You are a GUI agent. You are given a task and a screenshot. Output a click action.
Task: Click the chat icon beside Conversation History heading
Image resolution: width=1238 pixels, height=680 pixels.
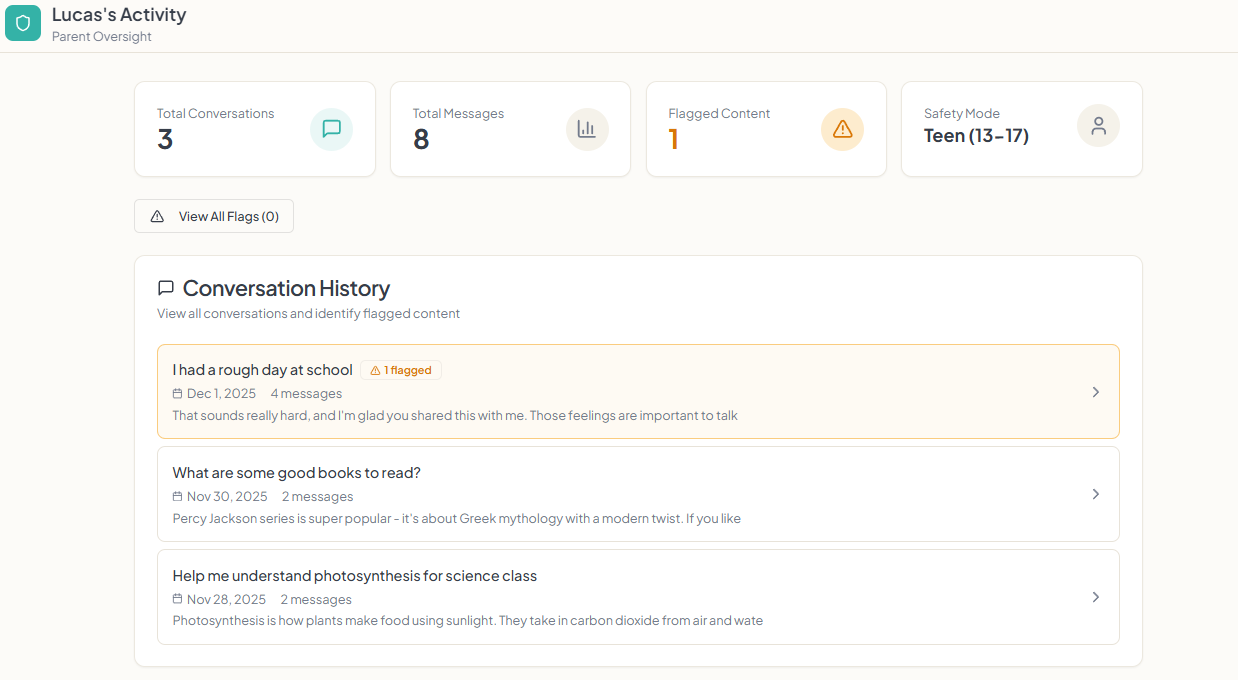tap(166, 288)
